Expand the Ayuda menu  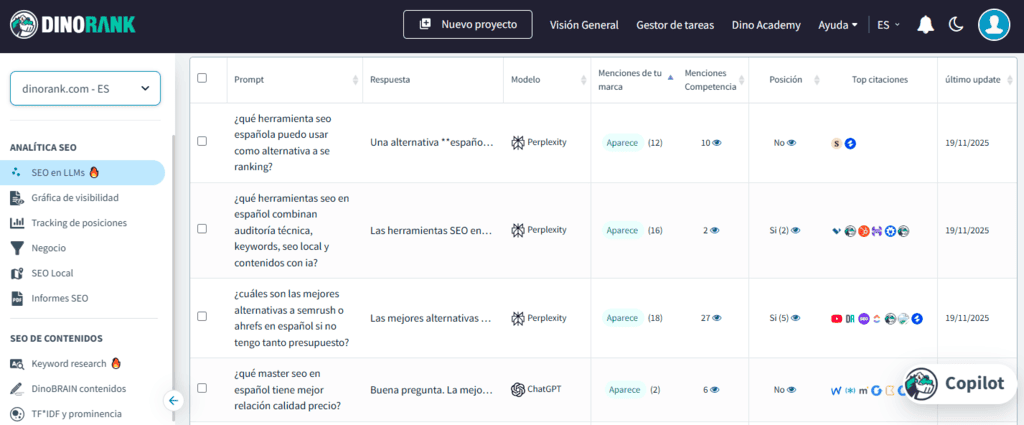(838, 25)
